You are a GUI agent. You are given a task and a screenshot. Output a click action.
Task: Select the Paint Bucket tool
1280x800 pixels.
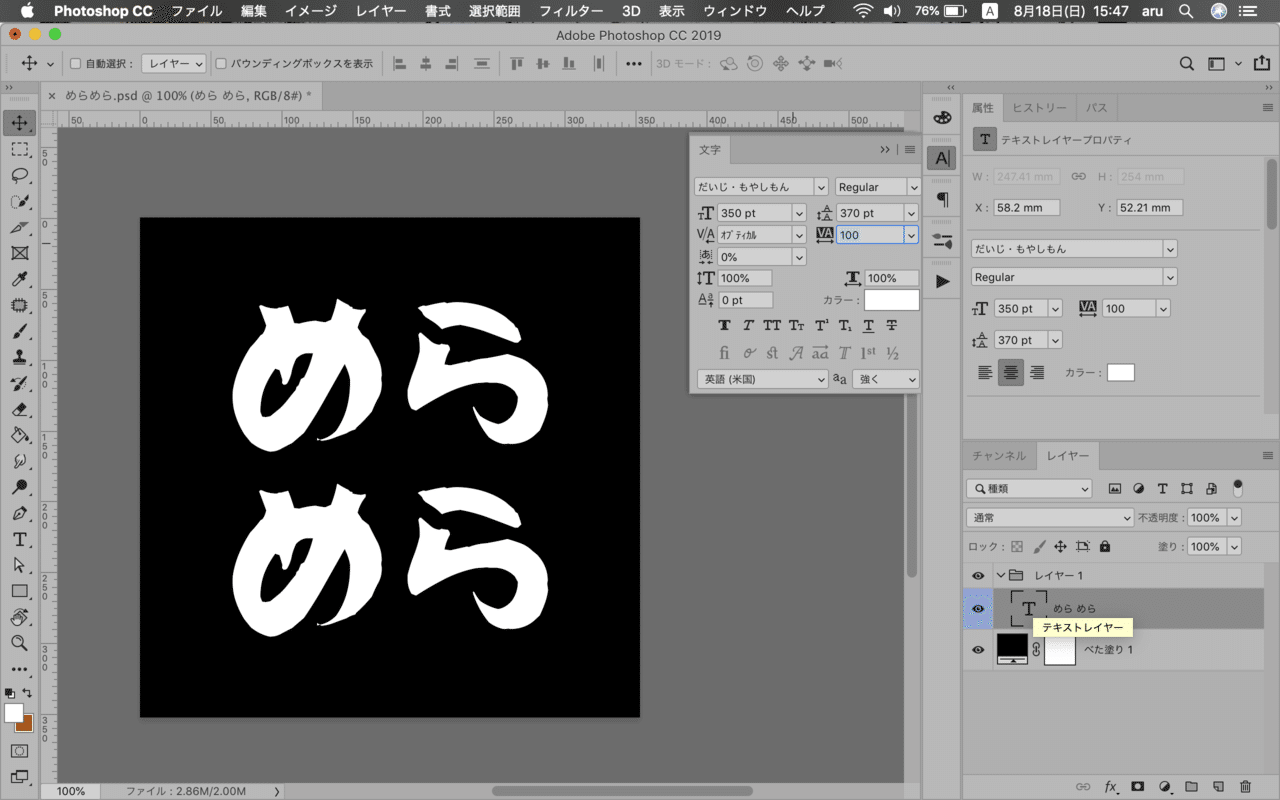point(19,435)
